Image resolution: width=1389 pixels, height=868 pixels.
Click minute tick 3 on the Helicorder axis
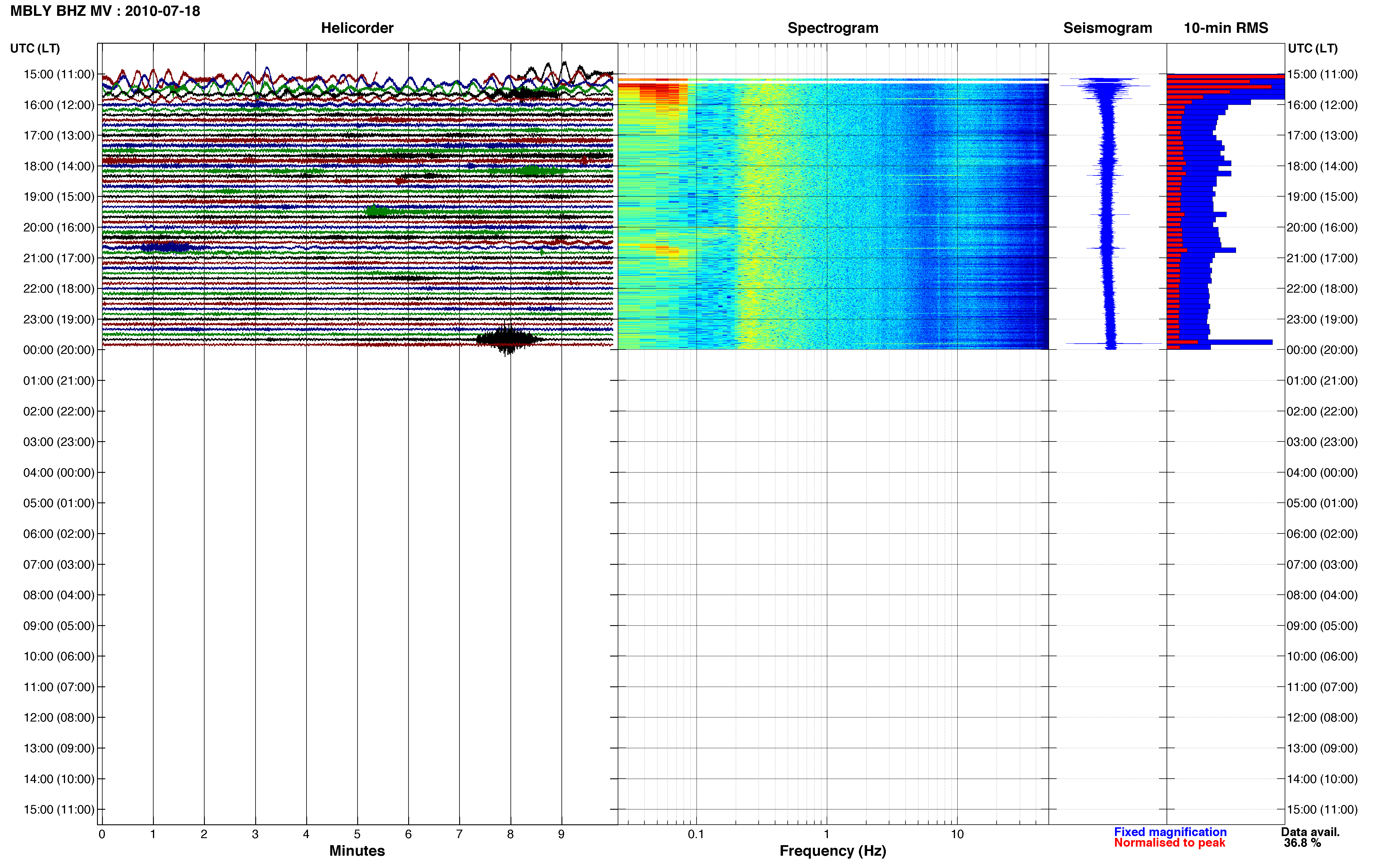[x=255, y=834]
